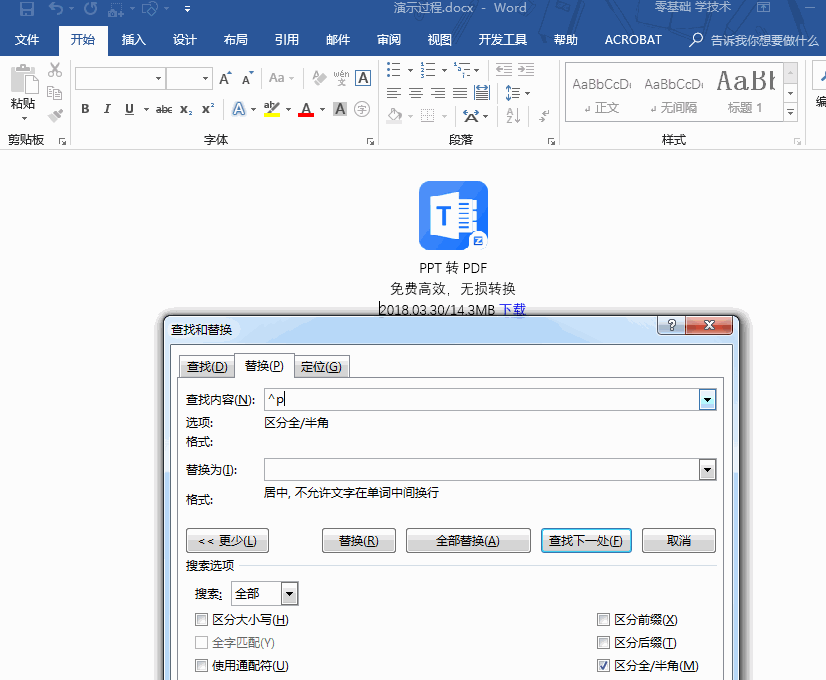Justify paragraph text
This screenshot has height=680, width=826.
coord(460,93)
